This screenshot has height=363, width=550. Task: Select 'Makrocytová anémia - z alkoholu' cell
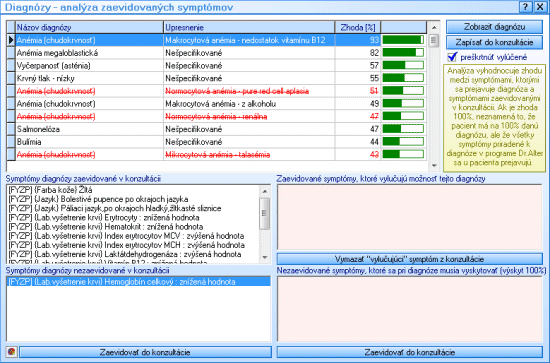pyautogui.click(x=249, y=104)
